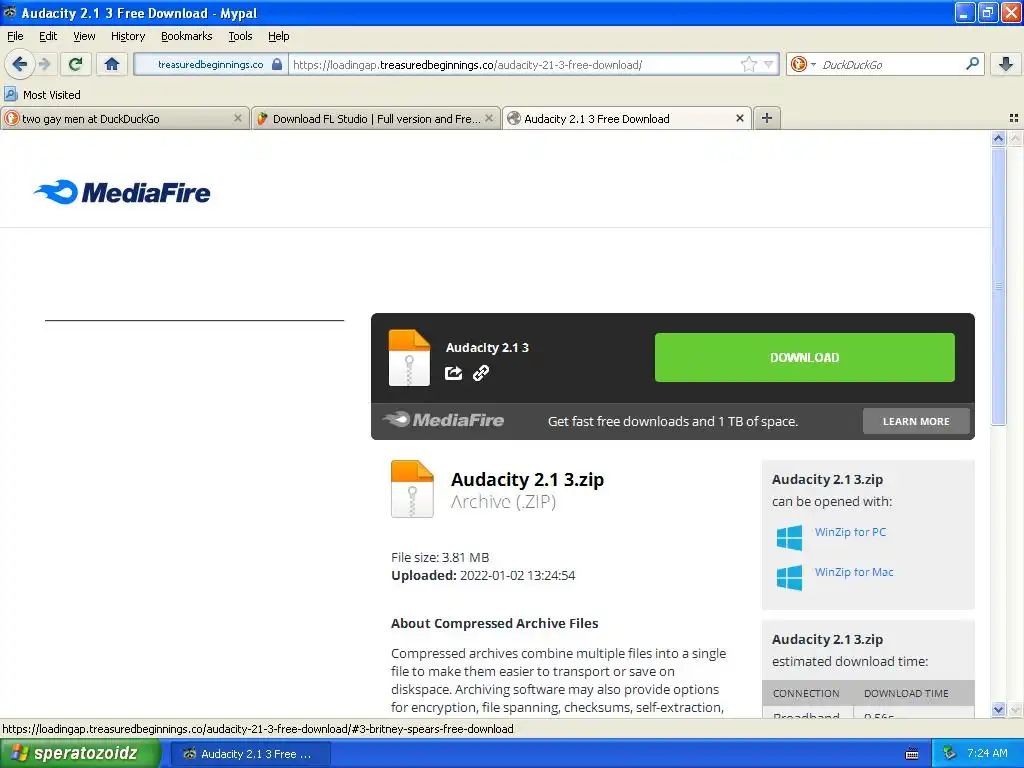The height and width of the screenshot is (768, 1024).
Task: Open the WinZip for Mac link
Action: coord(854,572)
